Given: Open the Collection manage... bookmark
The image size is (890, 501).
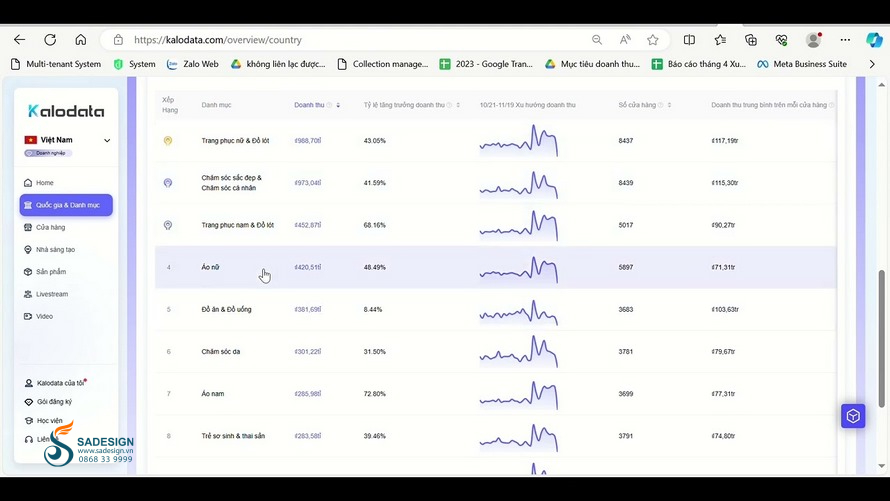Looking at the screenshot, I should click(x=383, y=64).
